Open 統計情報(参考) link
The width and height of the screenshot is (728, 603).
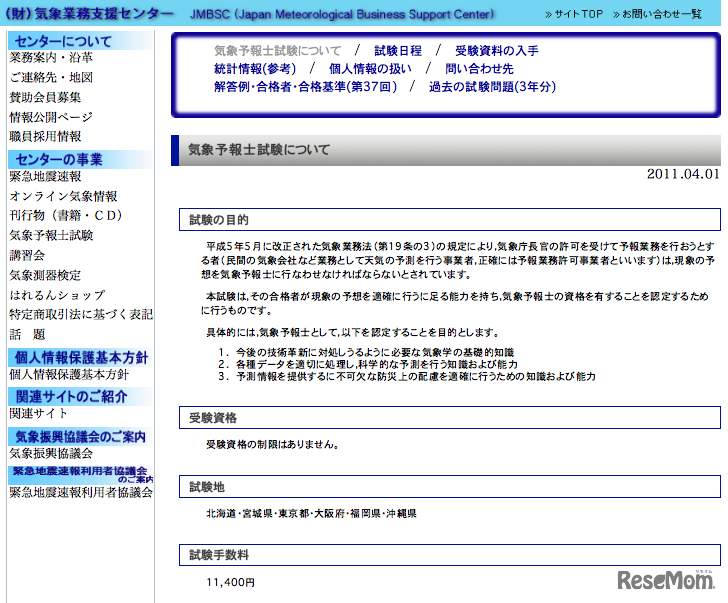(x=255, y=69)
